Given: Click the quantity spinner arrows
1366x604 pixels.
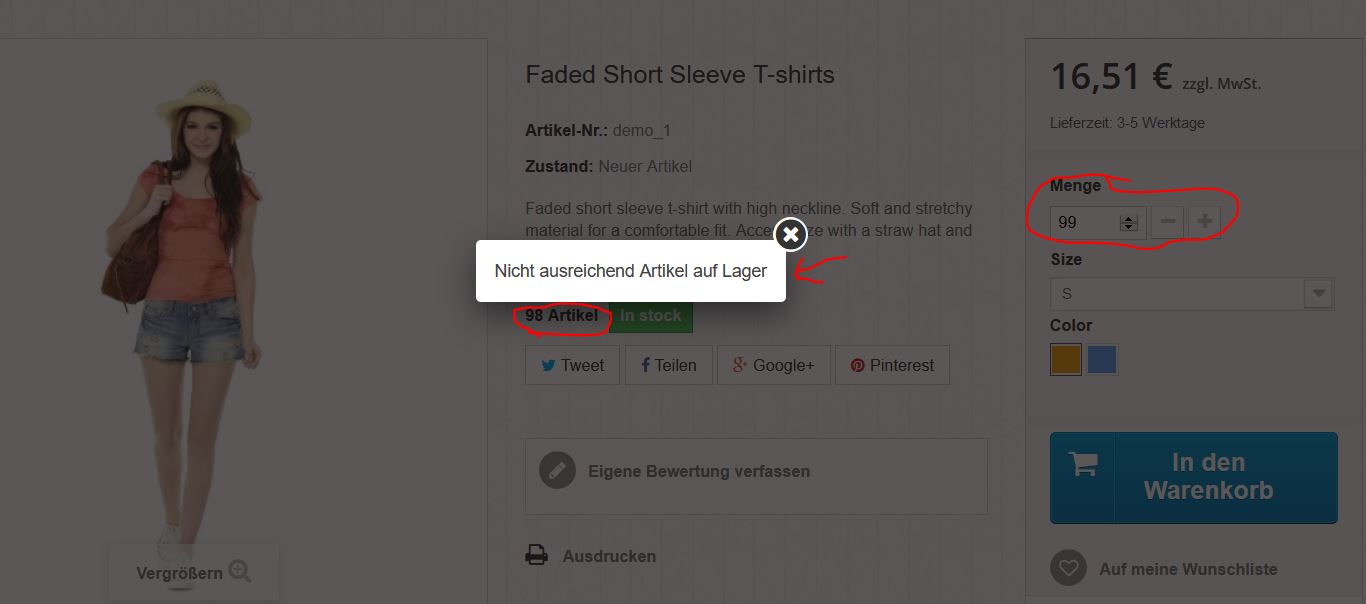Looking at the screenshot, I should 1129,222.
